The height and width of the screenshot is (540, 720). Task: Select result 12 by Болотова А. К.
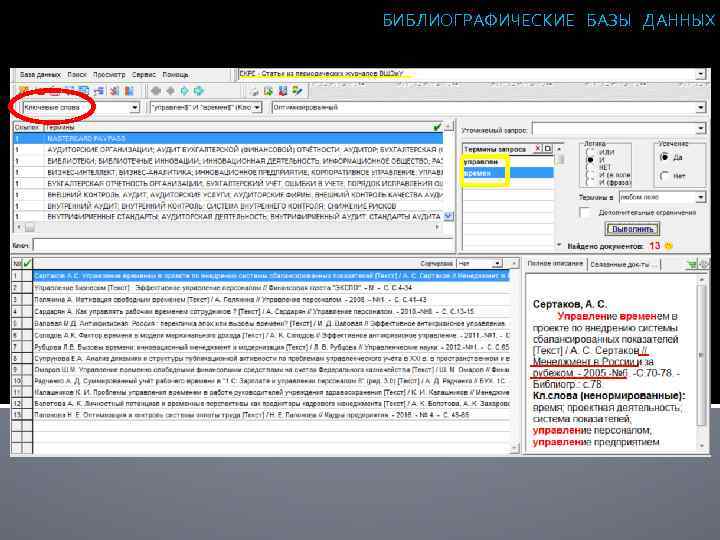pos(271,403)
